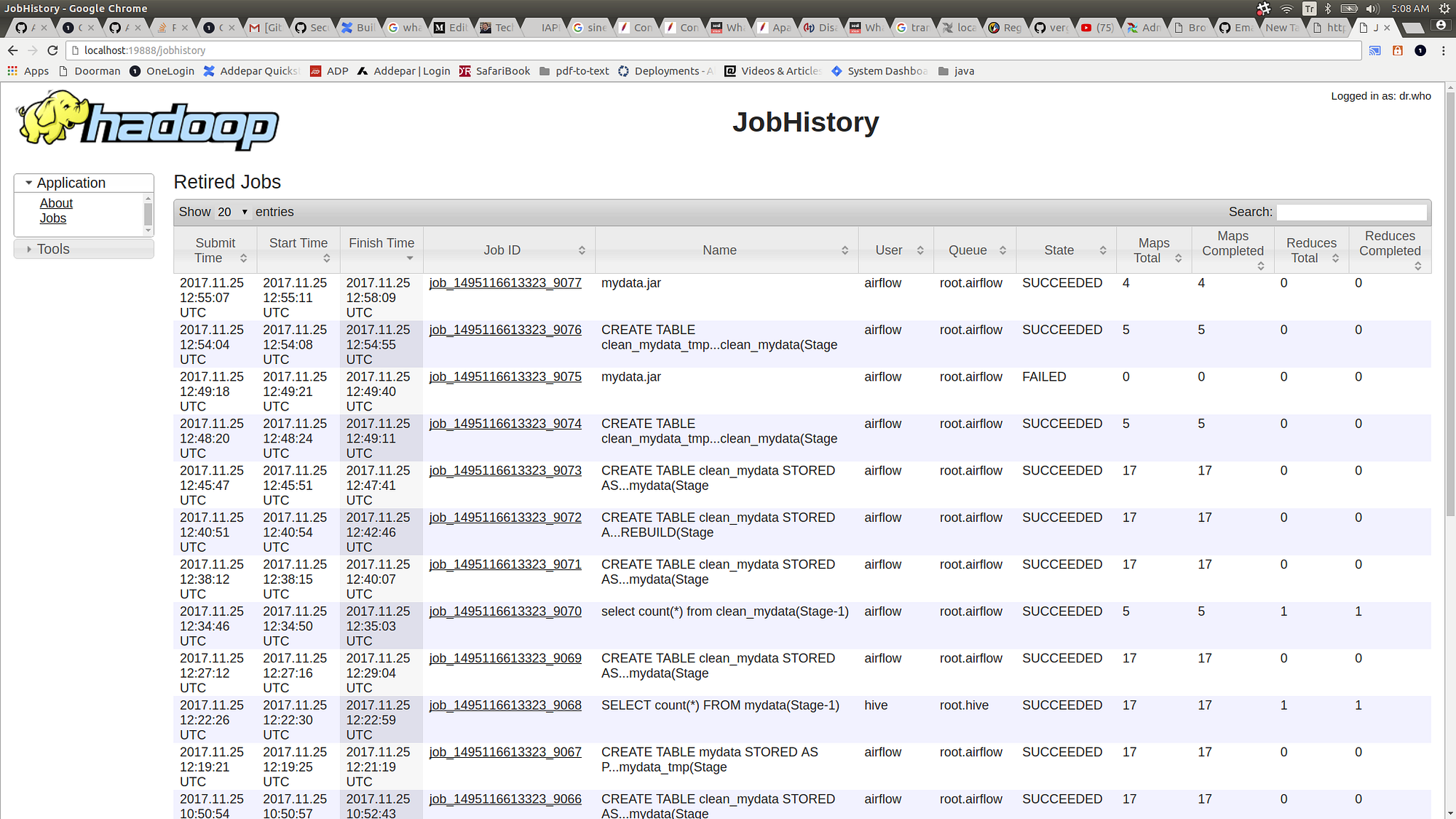This screenshot has height=819, width=1456.
Task: Click the page vertical scrollbar
Action: [1449, 306]
